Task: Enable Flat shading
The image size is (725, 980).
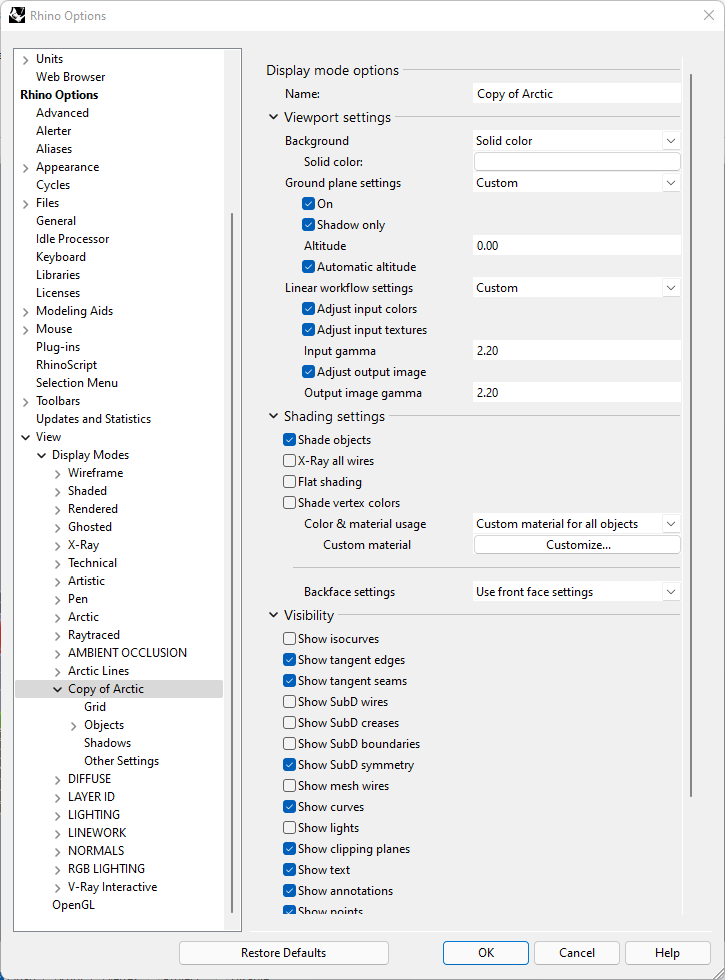Action: [289, 481]
